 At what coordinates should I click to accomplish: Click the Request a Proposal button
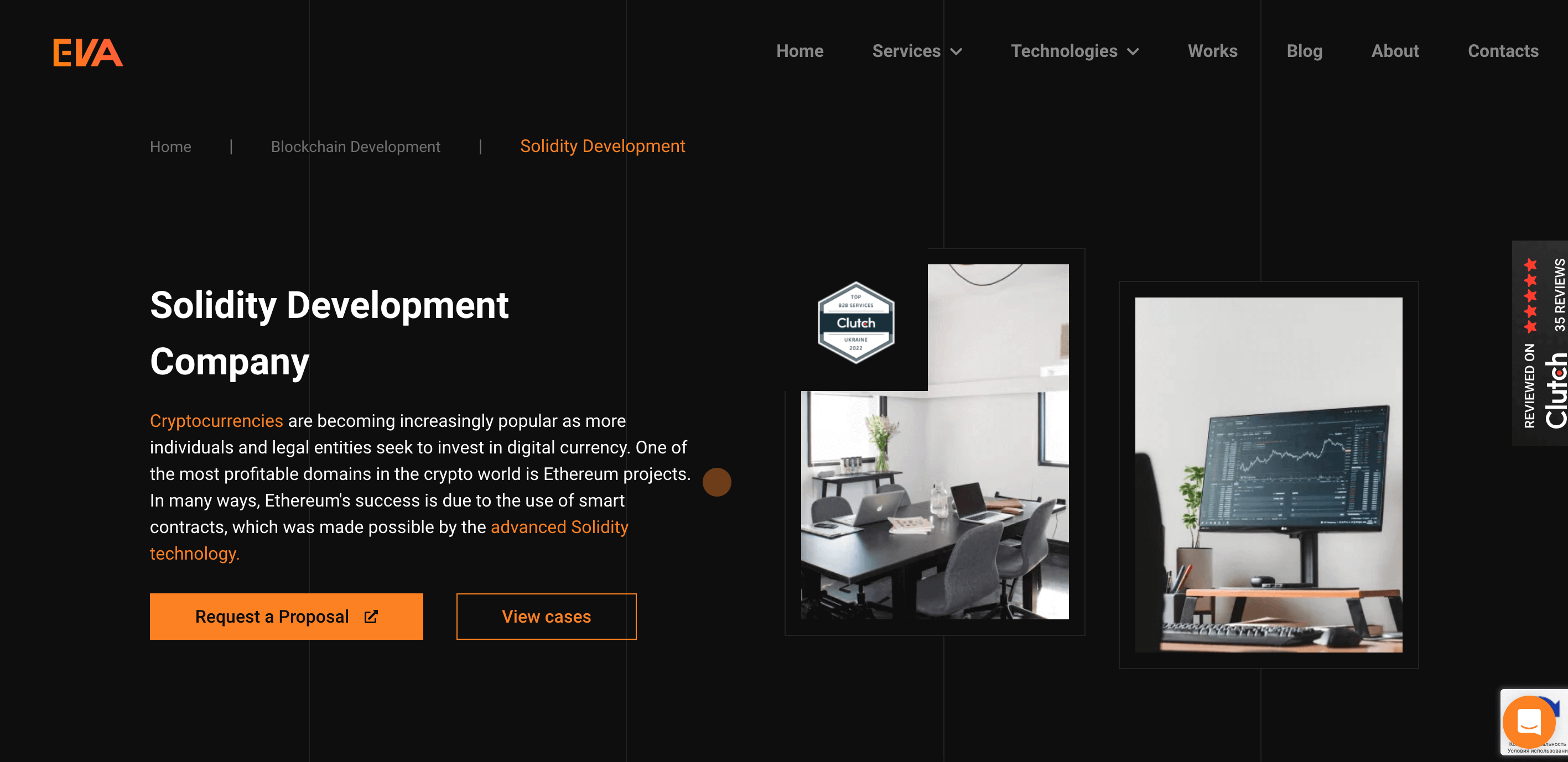[288, 616]
